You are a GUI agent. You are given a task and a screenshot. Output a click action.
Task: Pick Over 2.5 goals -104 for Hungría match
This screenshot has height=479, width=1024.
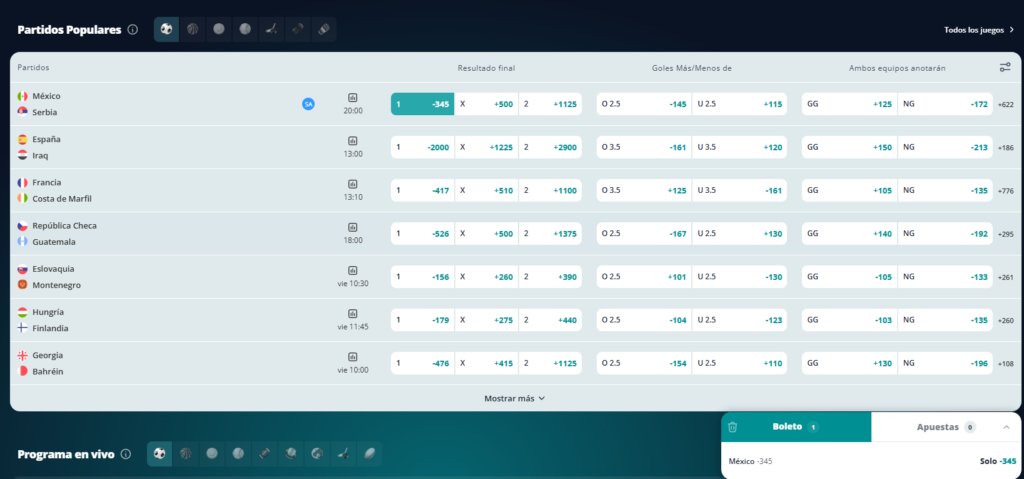point(644,320)
